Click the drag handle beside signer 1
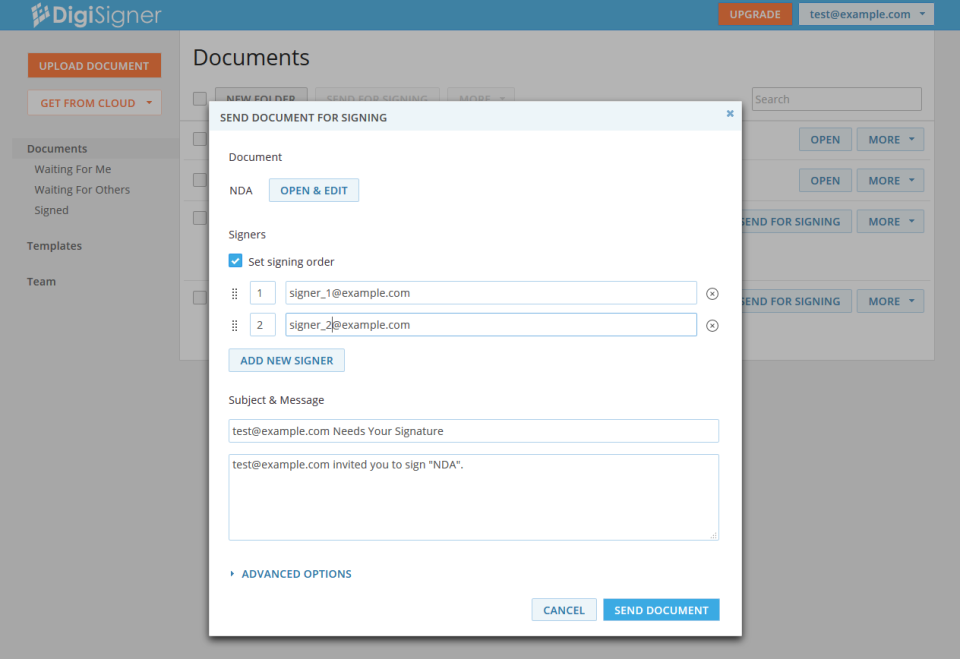This screenshot has width=960, height=659. 235,293
